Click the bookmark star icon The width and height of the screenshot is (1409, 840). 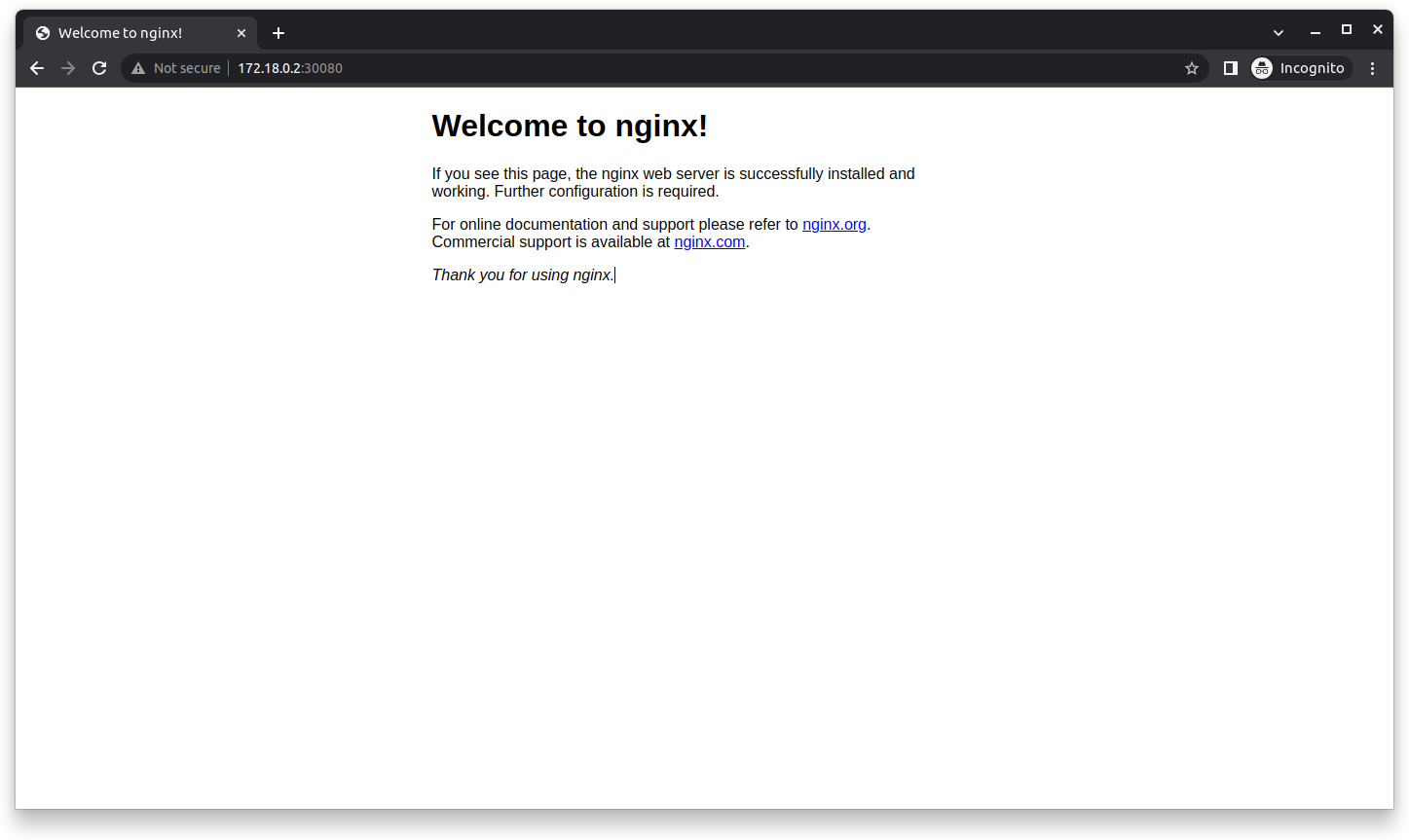click(x=1192, y=68)
